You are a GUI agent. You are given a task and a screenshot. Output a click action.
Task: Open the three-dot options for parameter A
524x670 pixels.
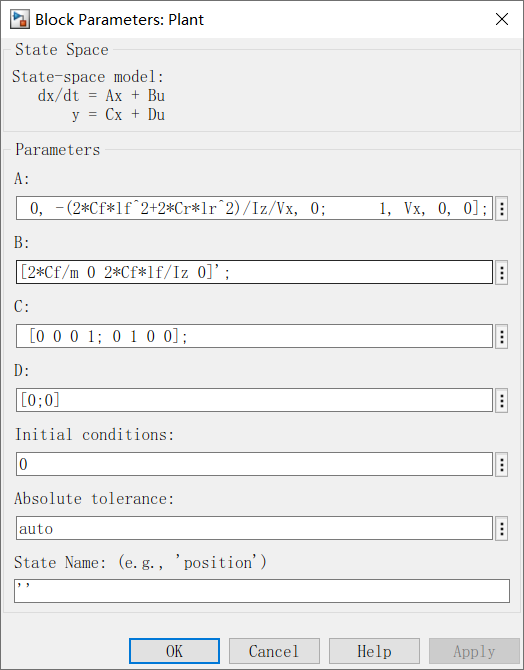pos(502,209)
